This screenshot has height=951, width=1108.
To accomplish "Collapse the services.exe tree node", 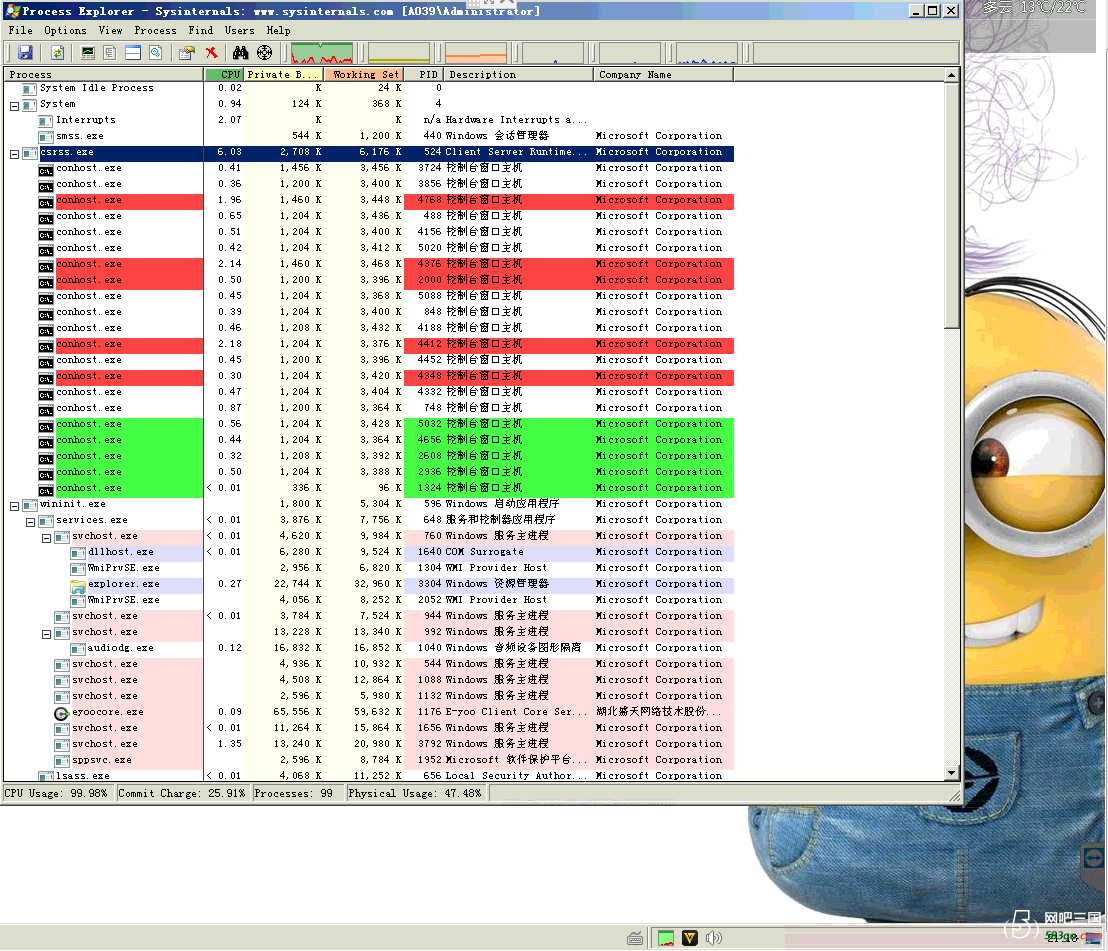I will (x=30, y=522).
